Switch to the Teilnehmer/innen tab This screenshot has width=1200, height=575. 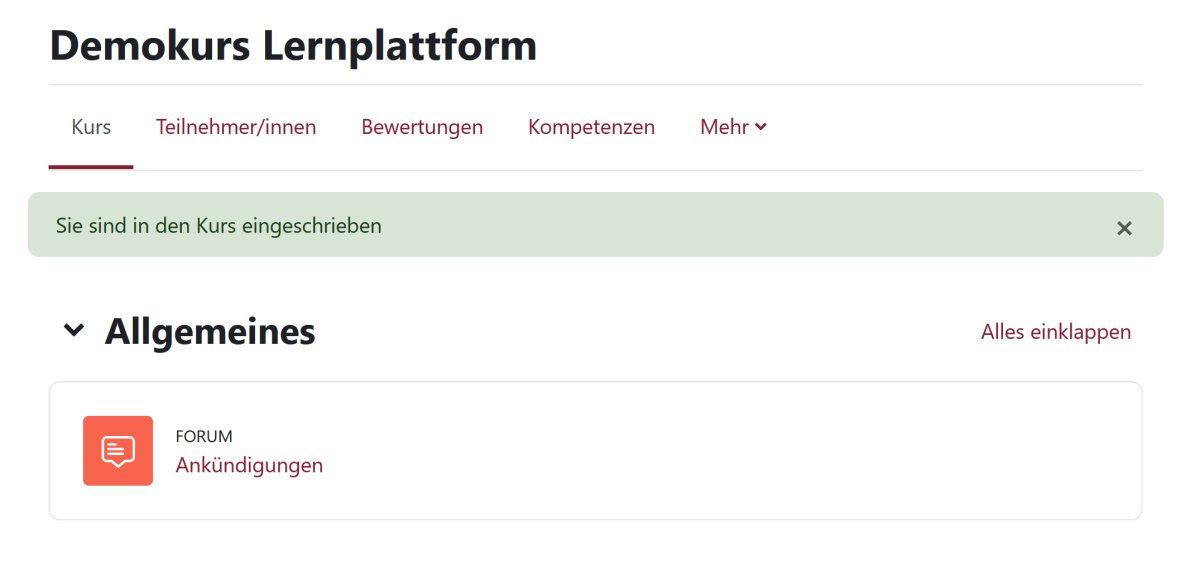[x=236, y=127]
